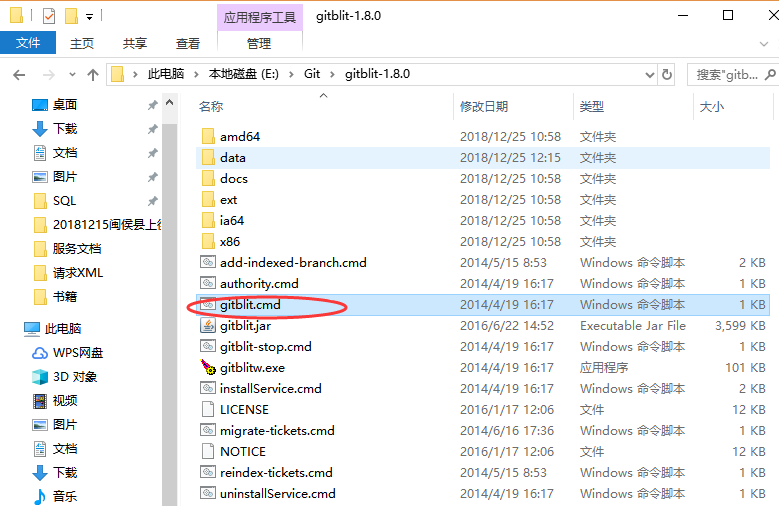Open 下载 quick access item at top
This screenshot has width=779, height=506.
click(x=55, y=129)
